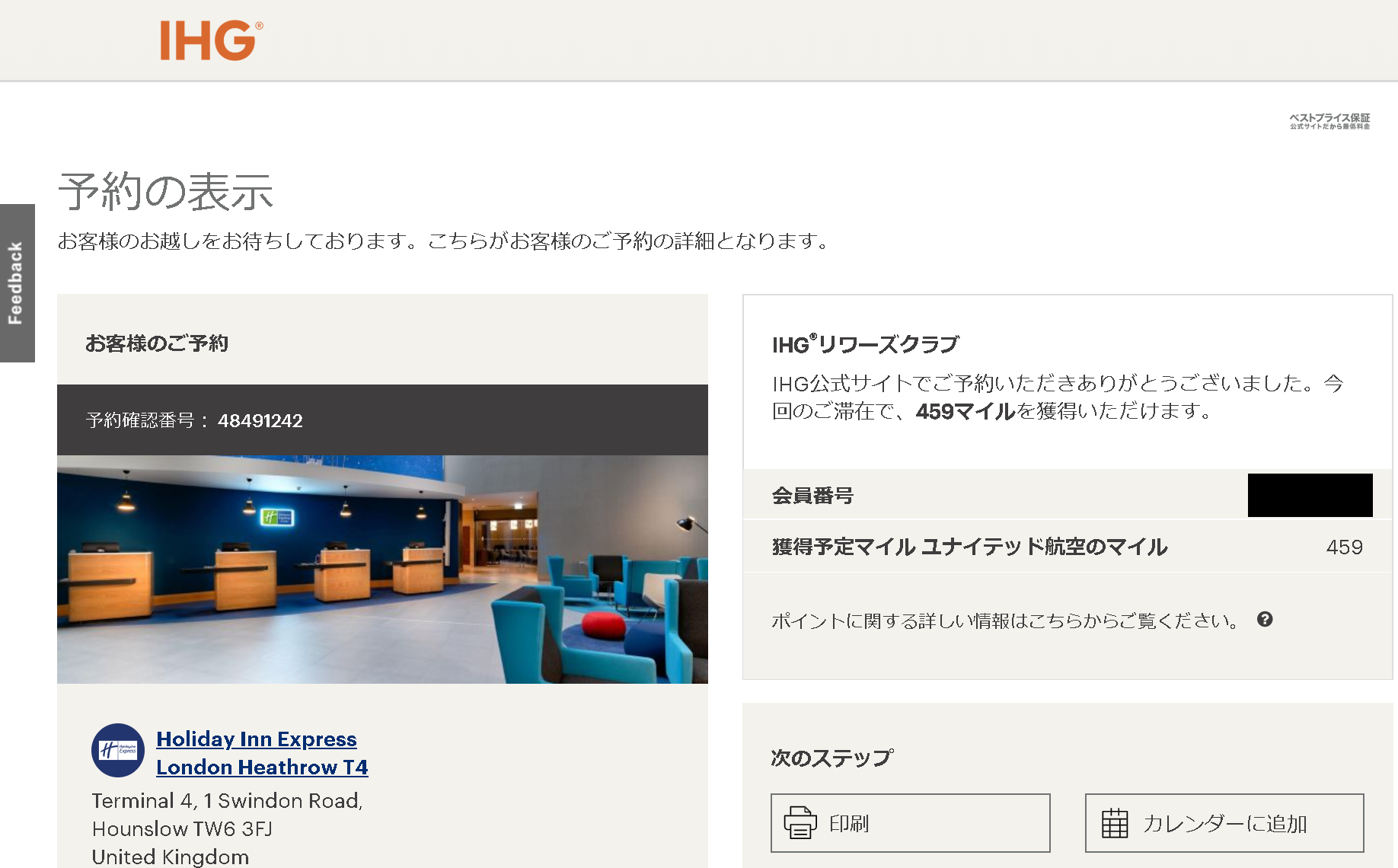
Task: Click the hotel lobby photo
Action: [382, 570]
